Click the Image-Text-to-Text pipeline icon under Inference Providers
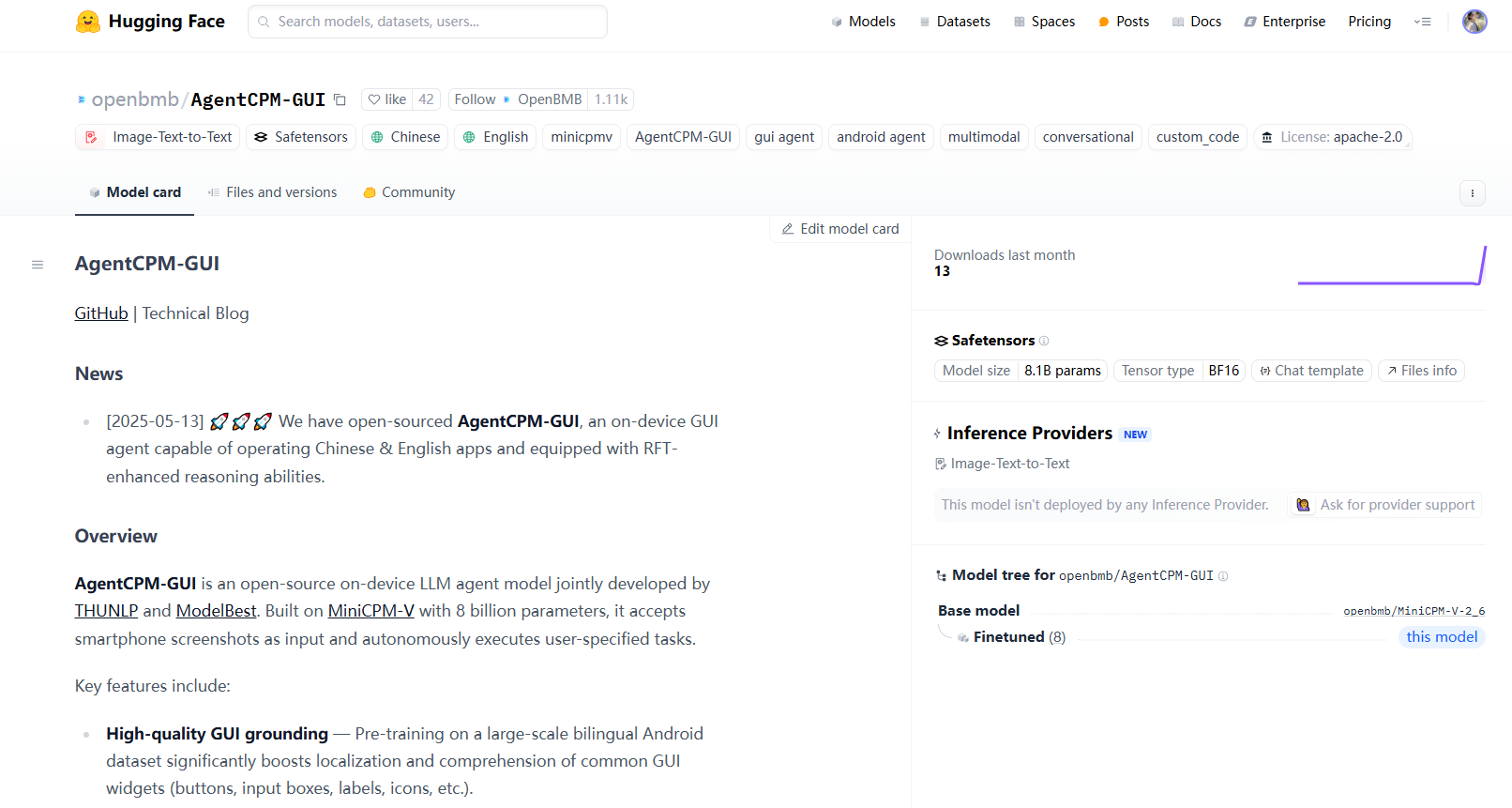 click(x=940, y=463)
